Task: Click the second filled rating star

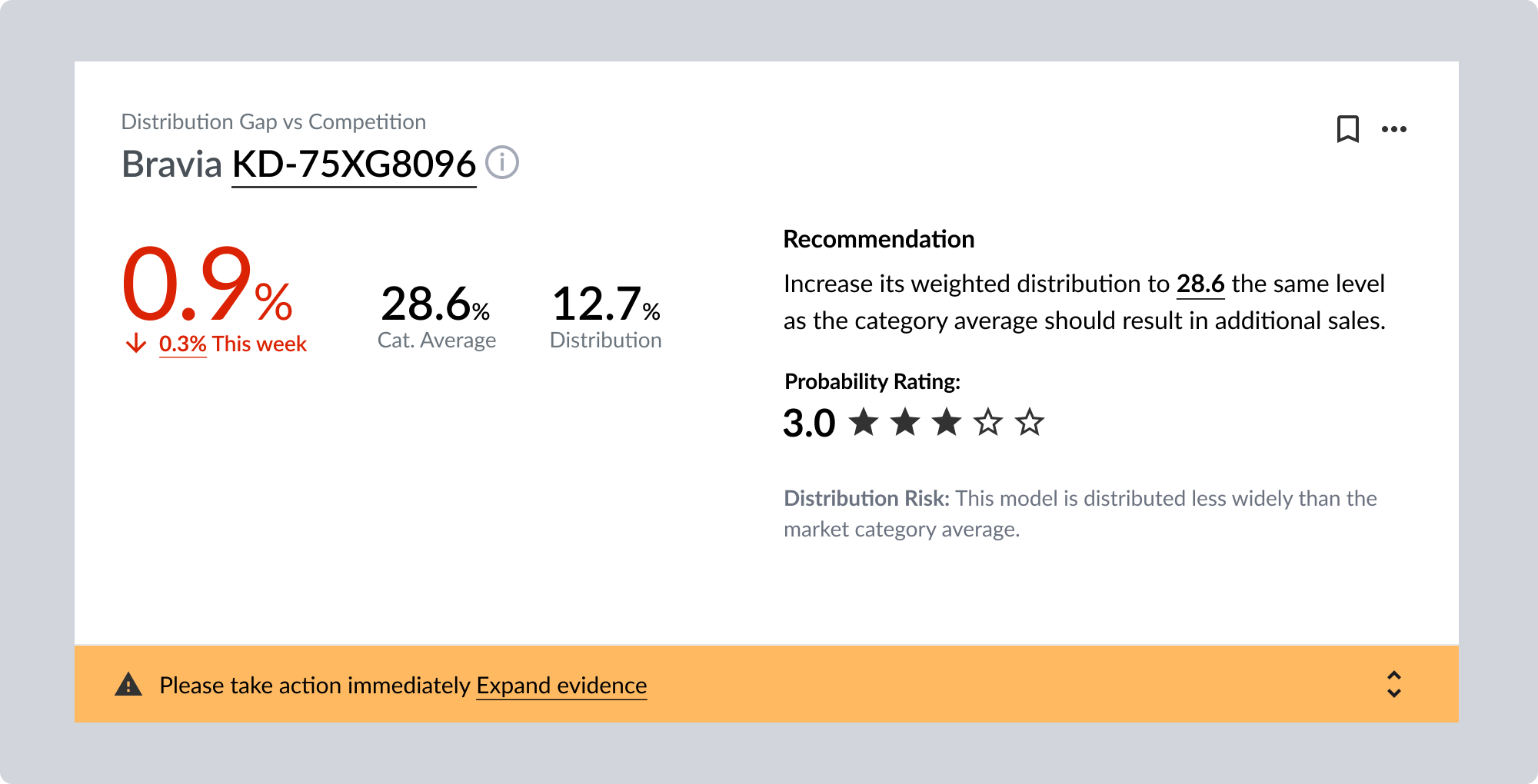Action: click(905, 422)
